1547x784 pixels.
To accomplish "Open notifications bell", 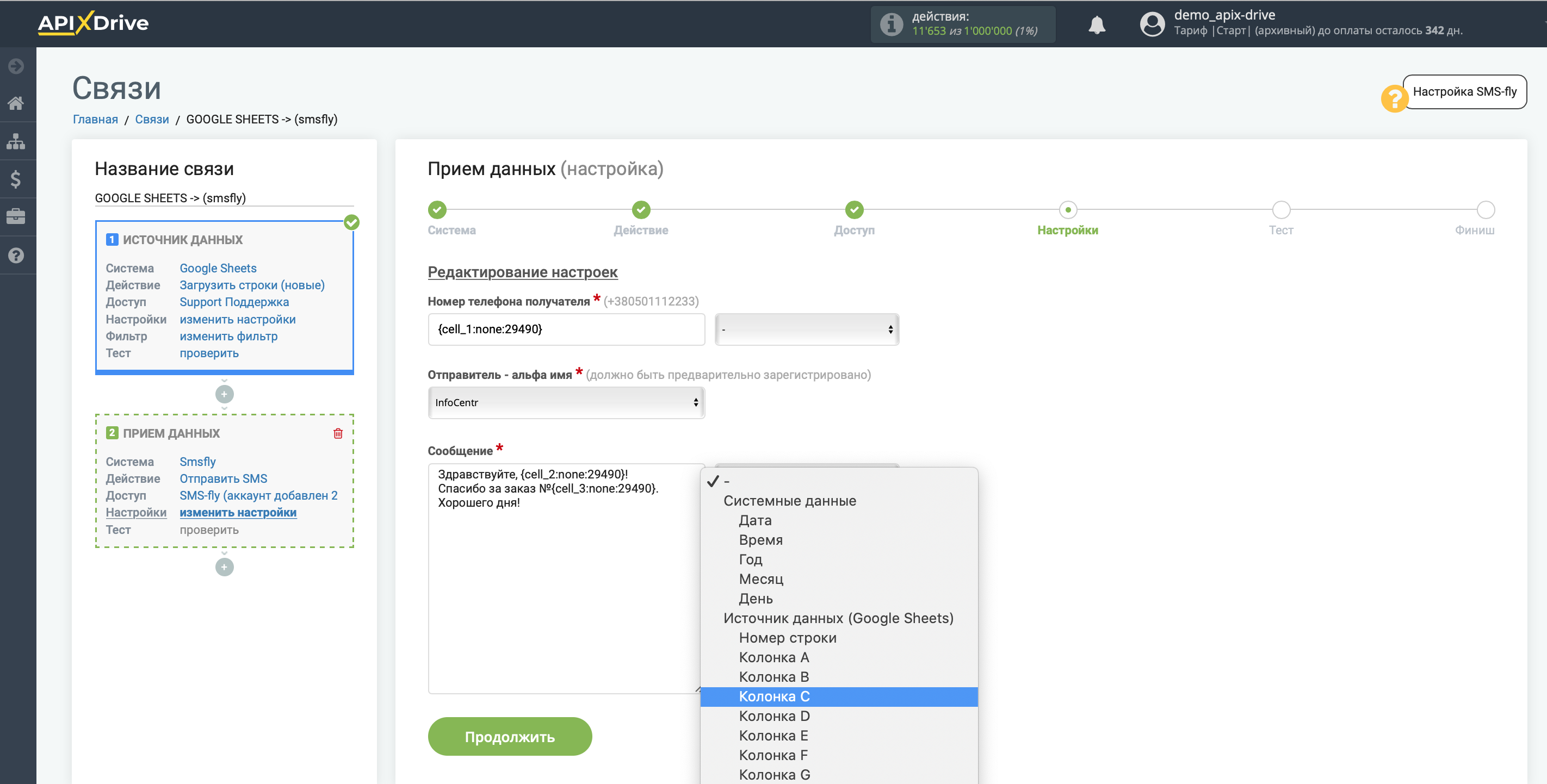I will [1097, 24].
